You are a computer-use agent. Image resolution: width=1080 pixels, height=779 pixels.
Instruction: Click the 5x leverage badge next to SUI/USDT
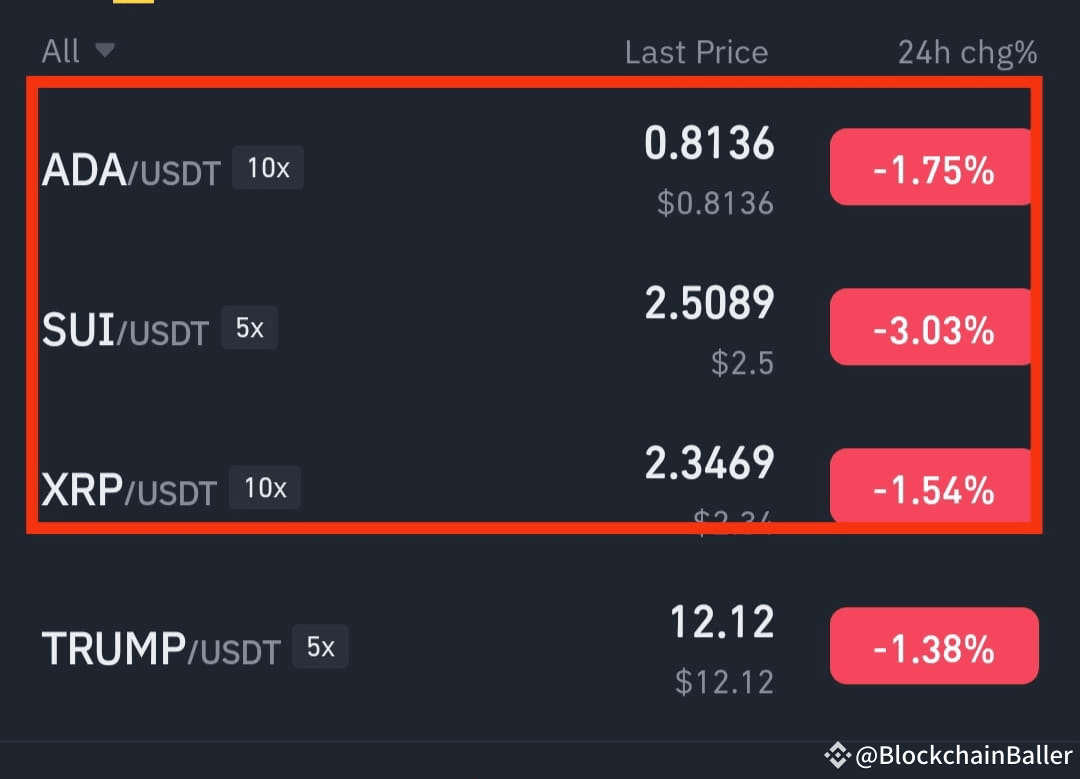pos(248,326)
